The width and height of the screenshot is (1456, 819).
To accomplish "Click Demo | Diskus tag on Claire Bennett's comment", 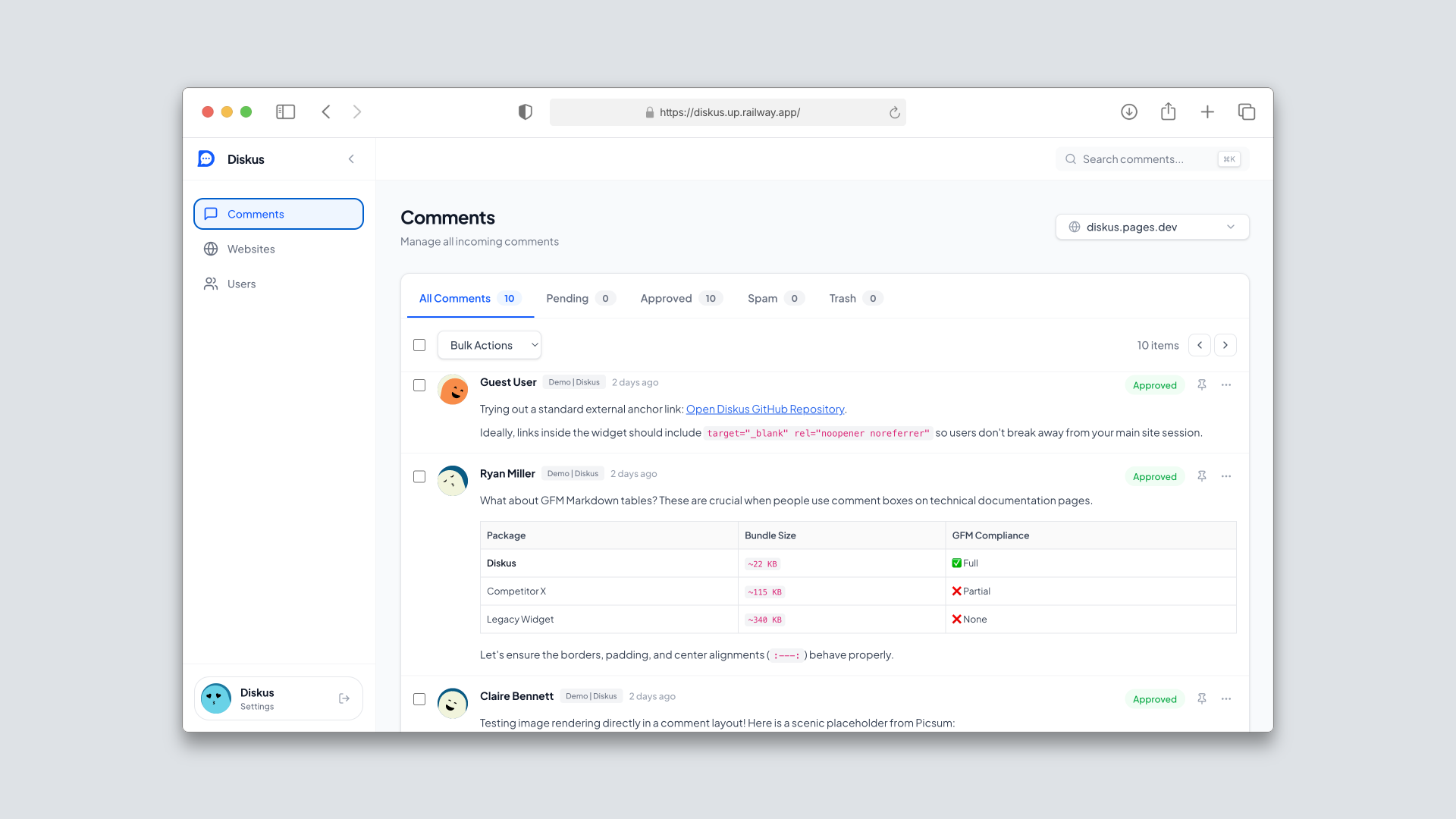I will (591, 696).
